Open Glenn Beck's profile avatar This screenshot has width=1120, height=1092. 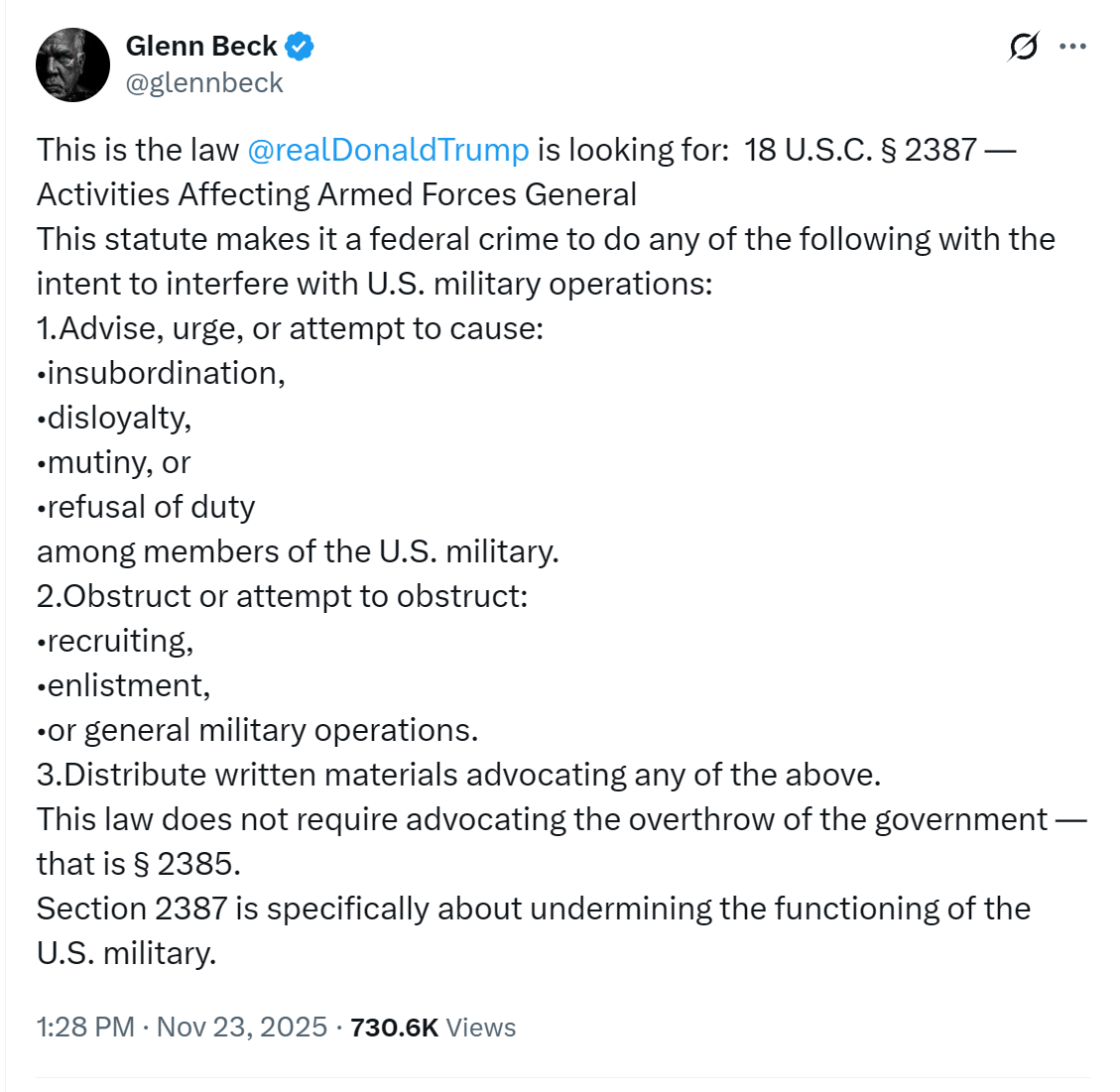pyautogui.click(x=72, y=64)
